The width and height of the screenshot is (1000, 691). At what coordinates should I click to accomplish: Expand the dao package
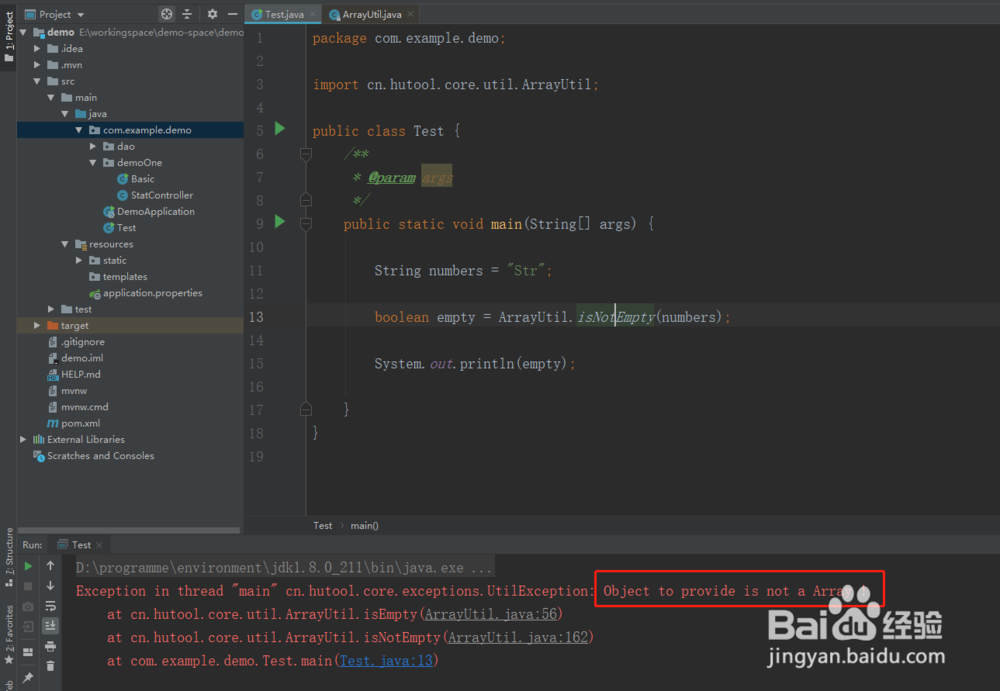[x=93, y=146]
